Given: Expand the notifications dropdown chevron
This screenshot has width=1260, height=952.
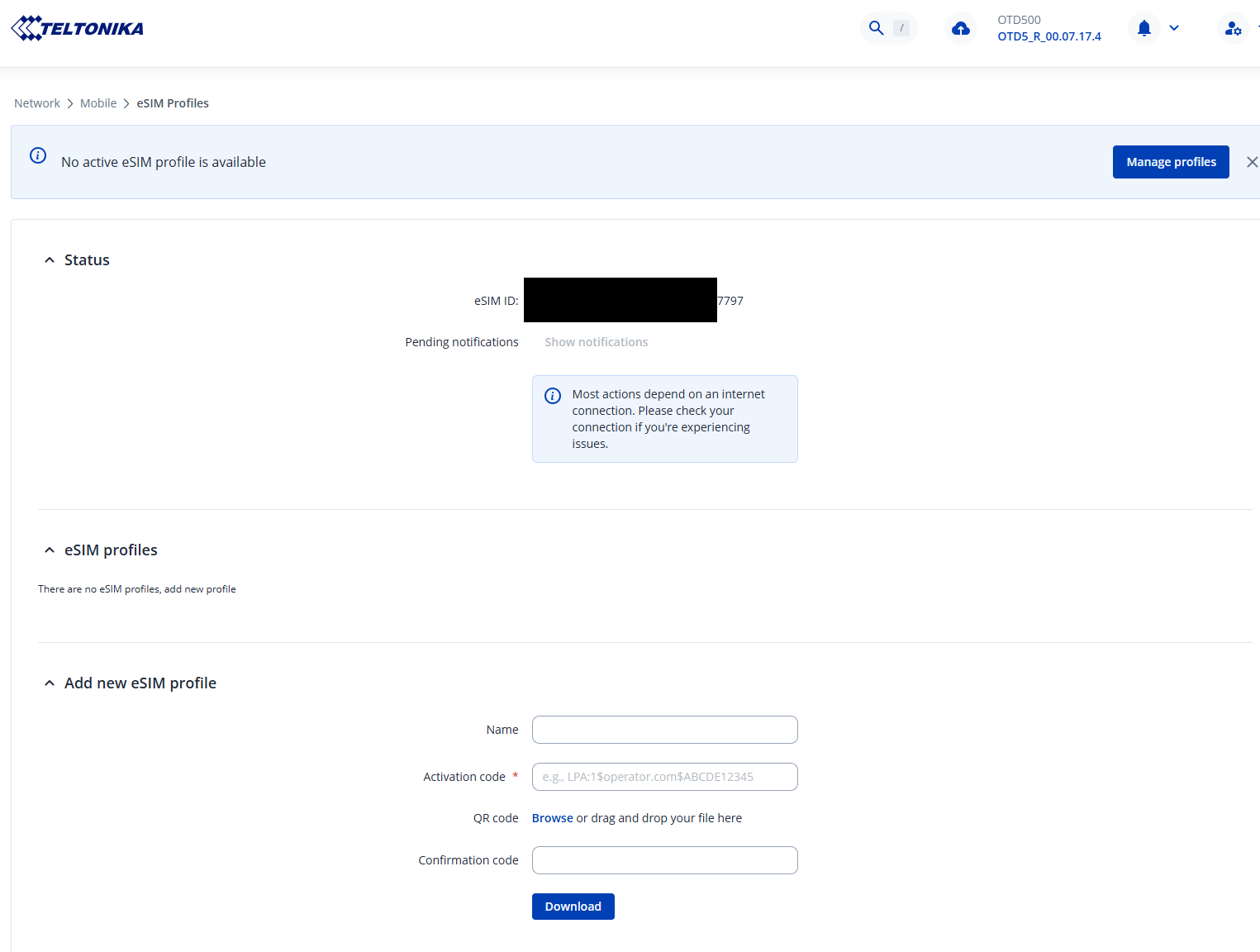Looking at the screenshot, I should 1174,29.
